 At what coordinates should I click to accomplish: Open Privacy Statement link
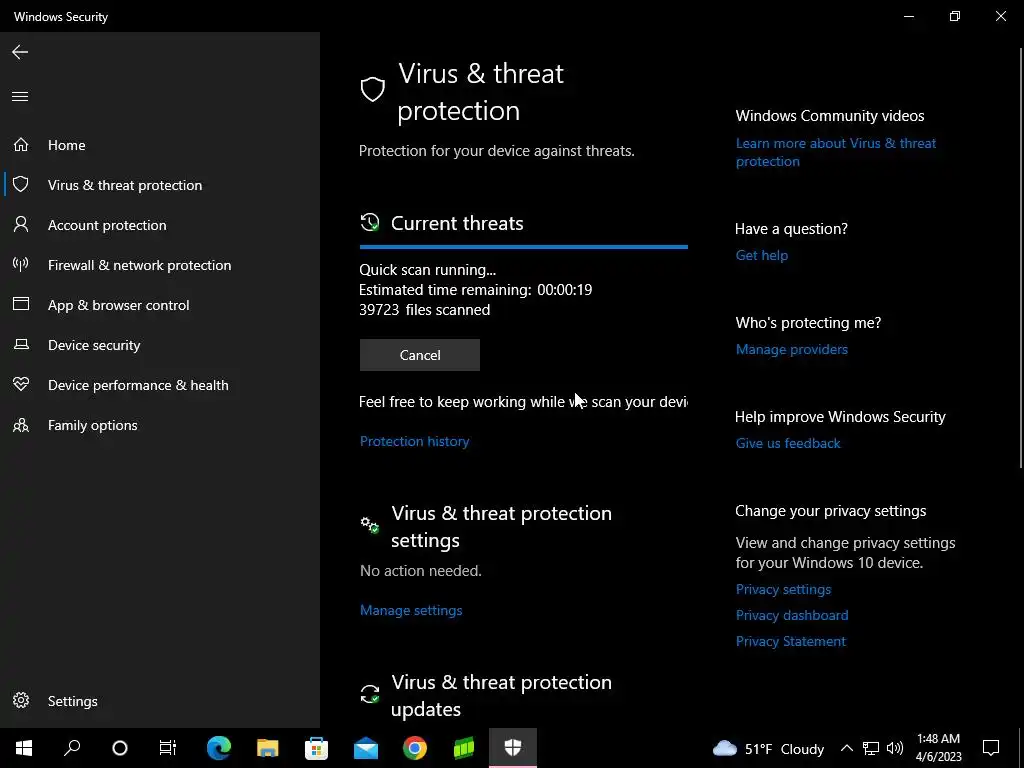coord(791,641)
